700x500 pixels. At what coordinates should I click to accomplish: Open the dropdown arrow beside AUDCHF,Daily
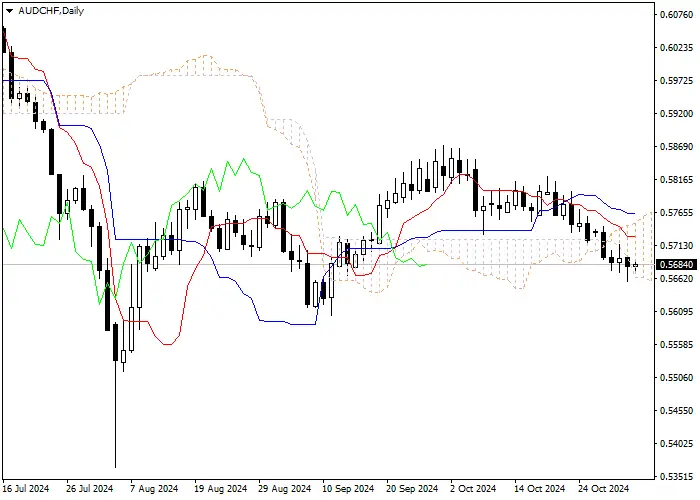pos(9,11)
